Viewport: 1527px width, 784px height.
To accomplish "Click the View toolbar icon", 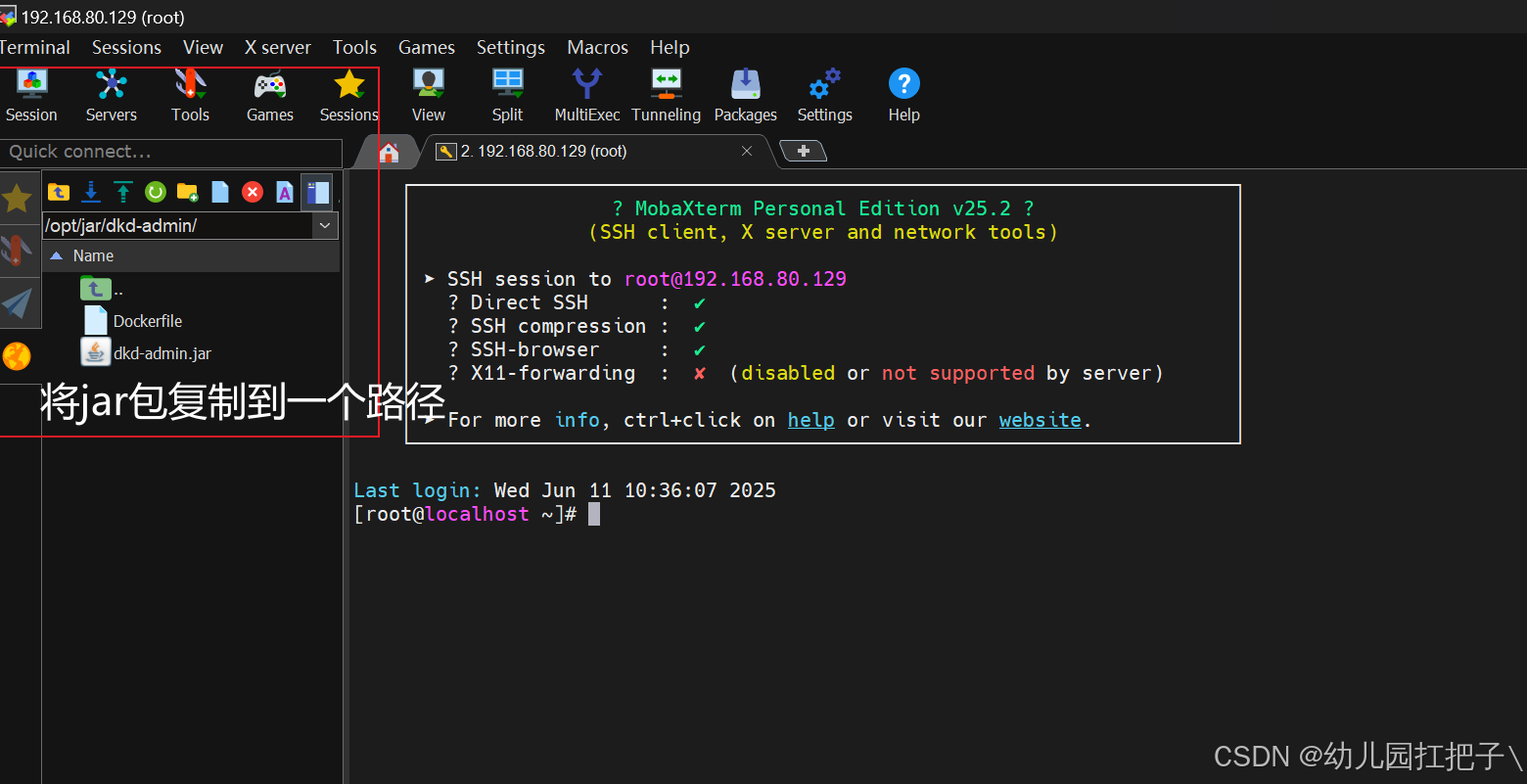I will point(429,96).
